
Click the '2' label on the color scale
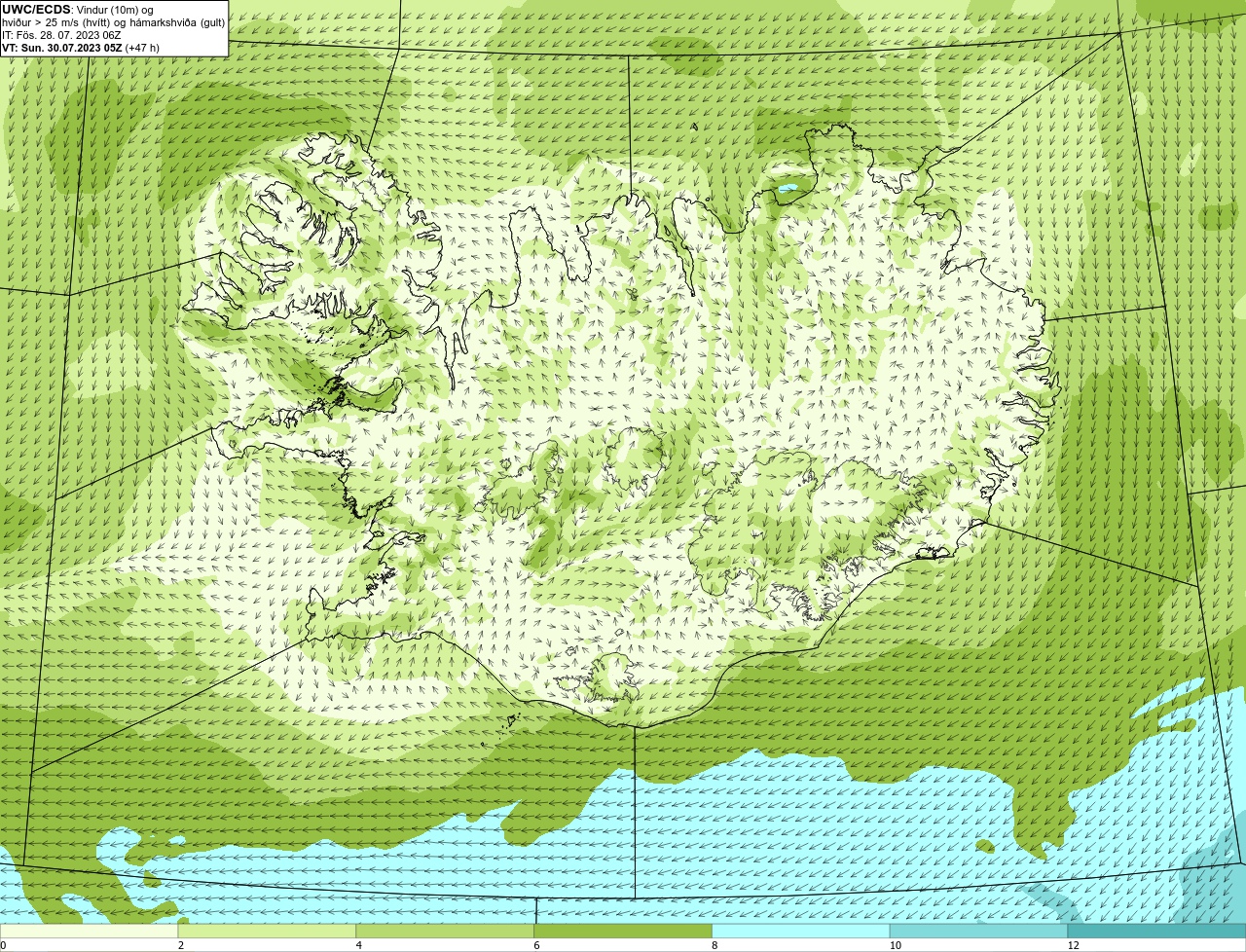[180, 945]
